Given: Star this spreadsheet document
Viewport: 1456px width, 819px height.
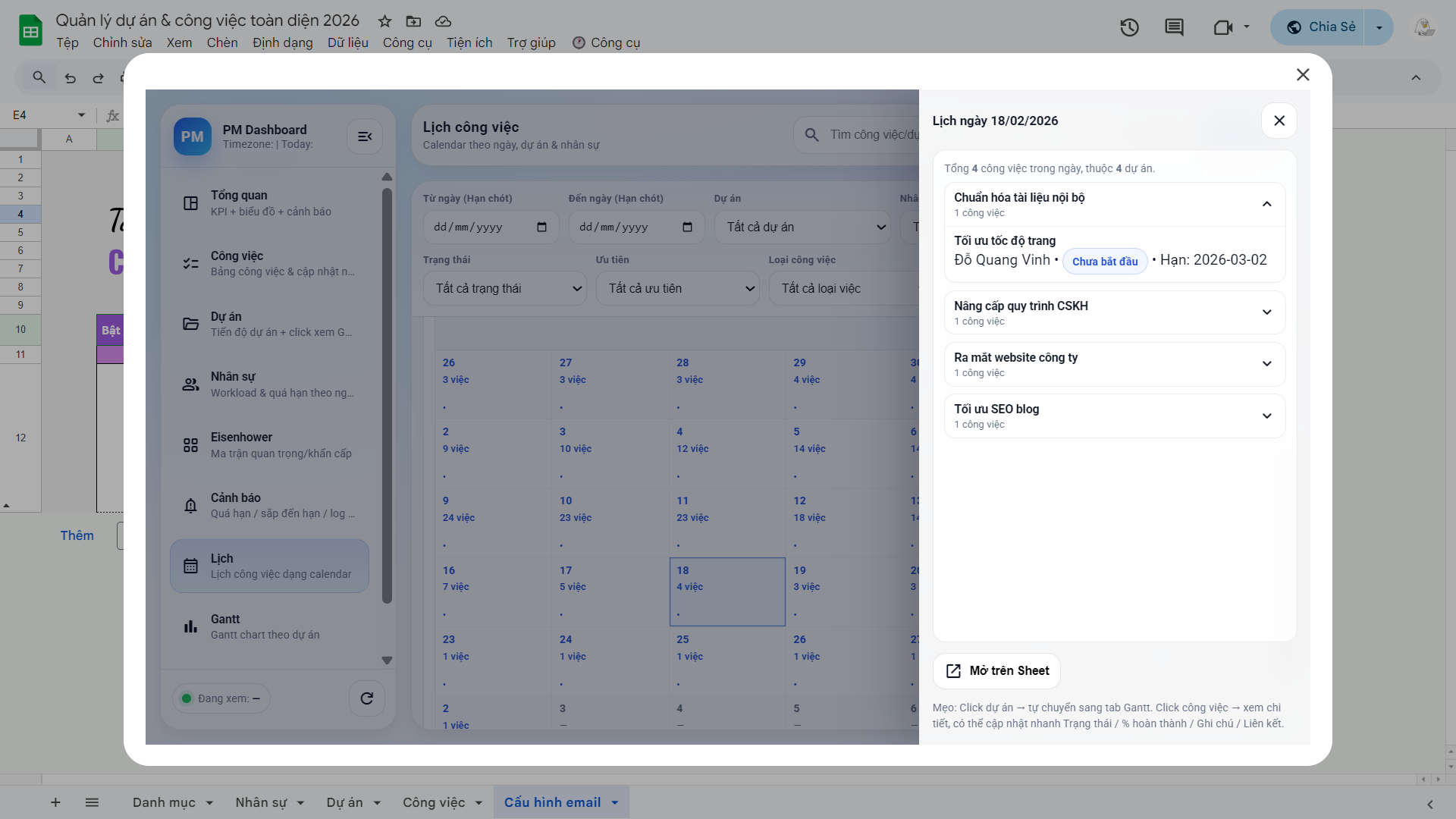Looking at the screenshot, I should [385, 21].
